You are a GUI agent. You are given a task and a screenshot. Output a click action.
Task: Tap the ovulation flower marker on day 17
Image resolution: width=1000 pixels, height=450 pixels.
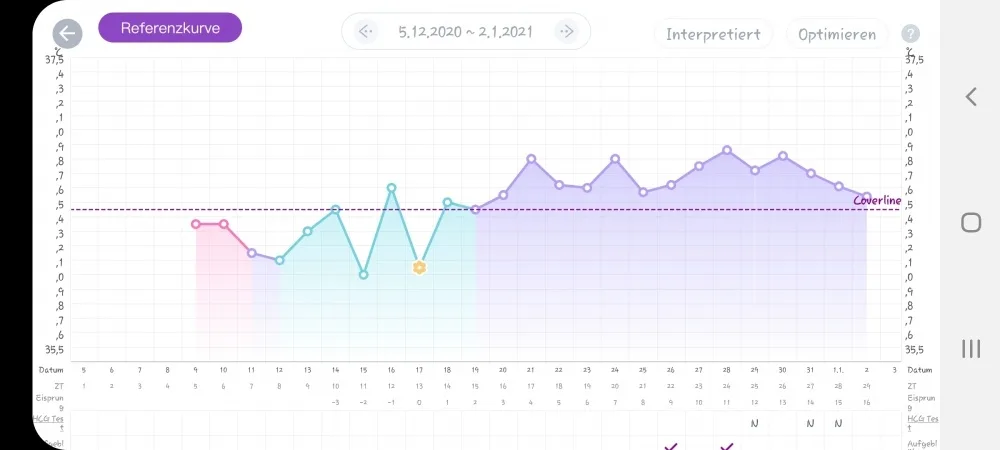[419, 268]
